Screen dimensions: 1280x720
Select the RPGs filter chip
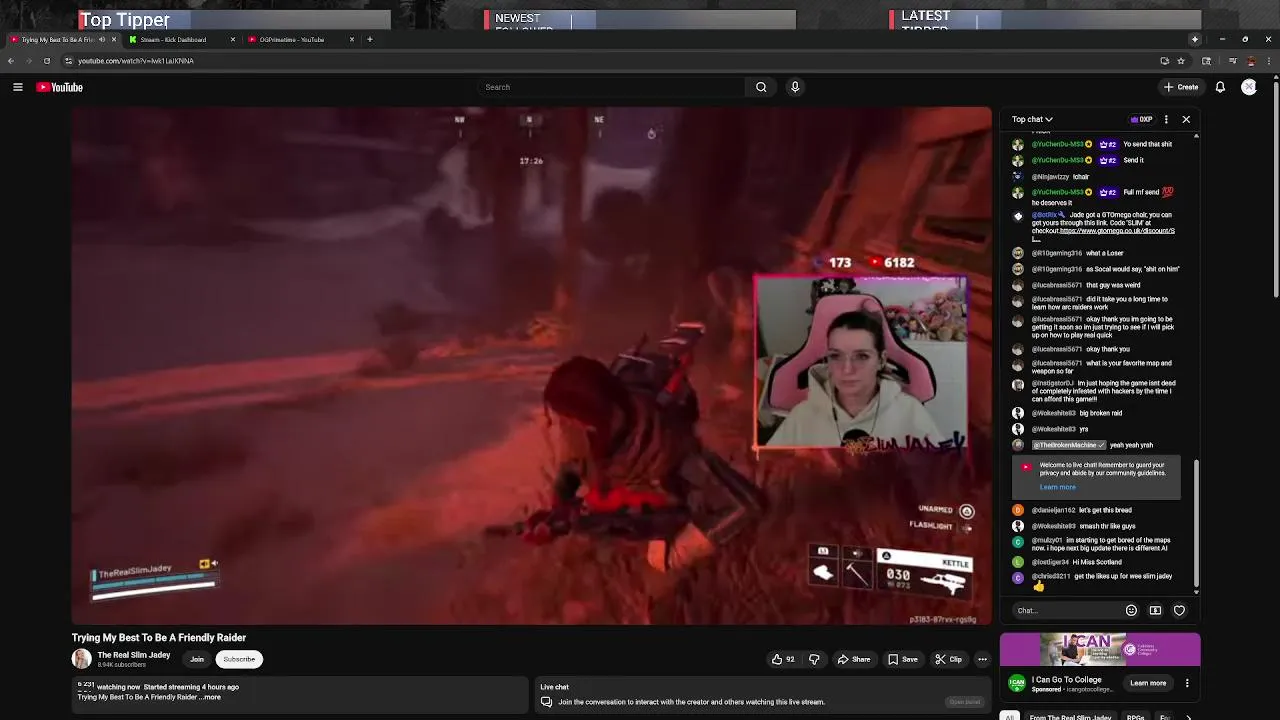click(x=1135, y=717)
